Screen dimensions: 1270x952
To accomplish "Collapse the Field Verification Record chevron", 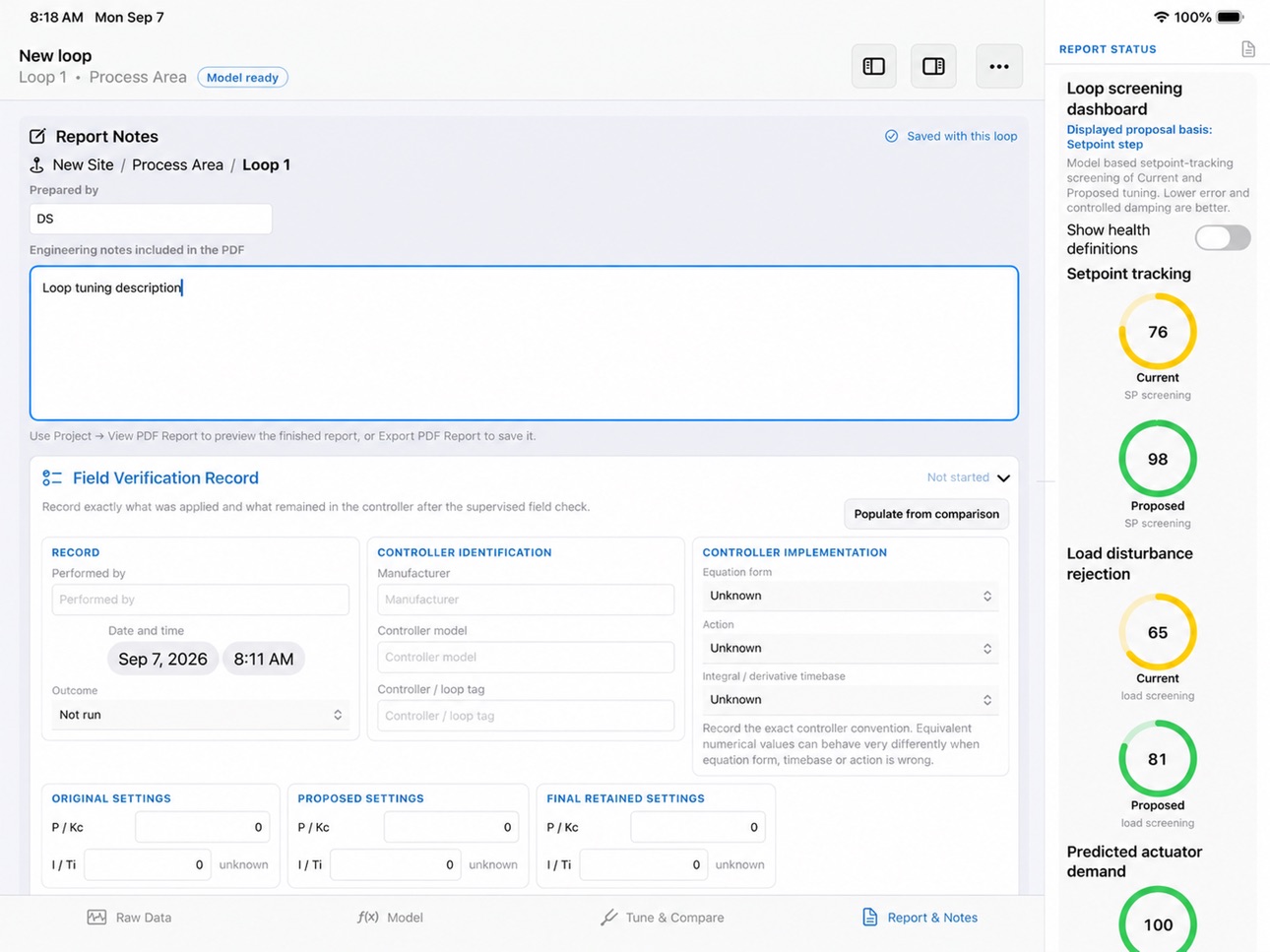I will (x=1003, y=477).
